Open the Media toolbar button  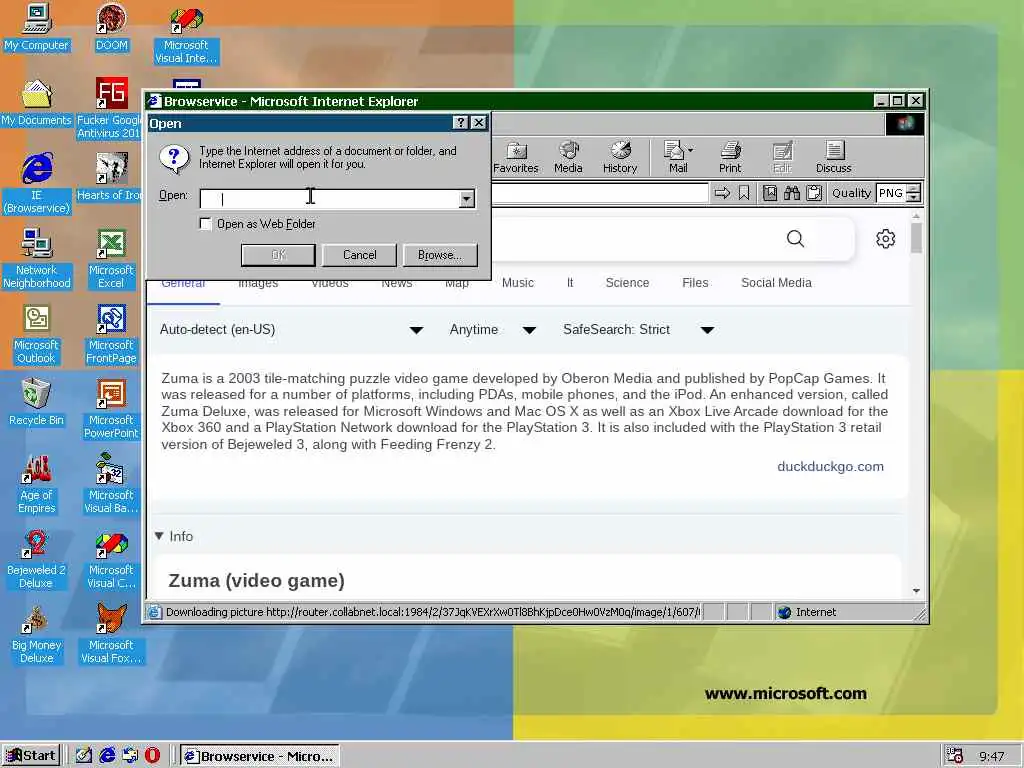point(568,157)
